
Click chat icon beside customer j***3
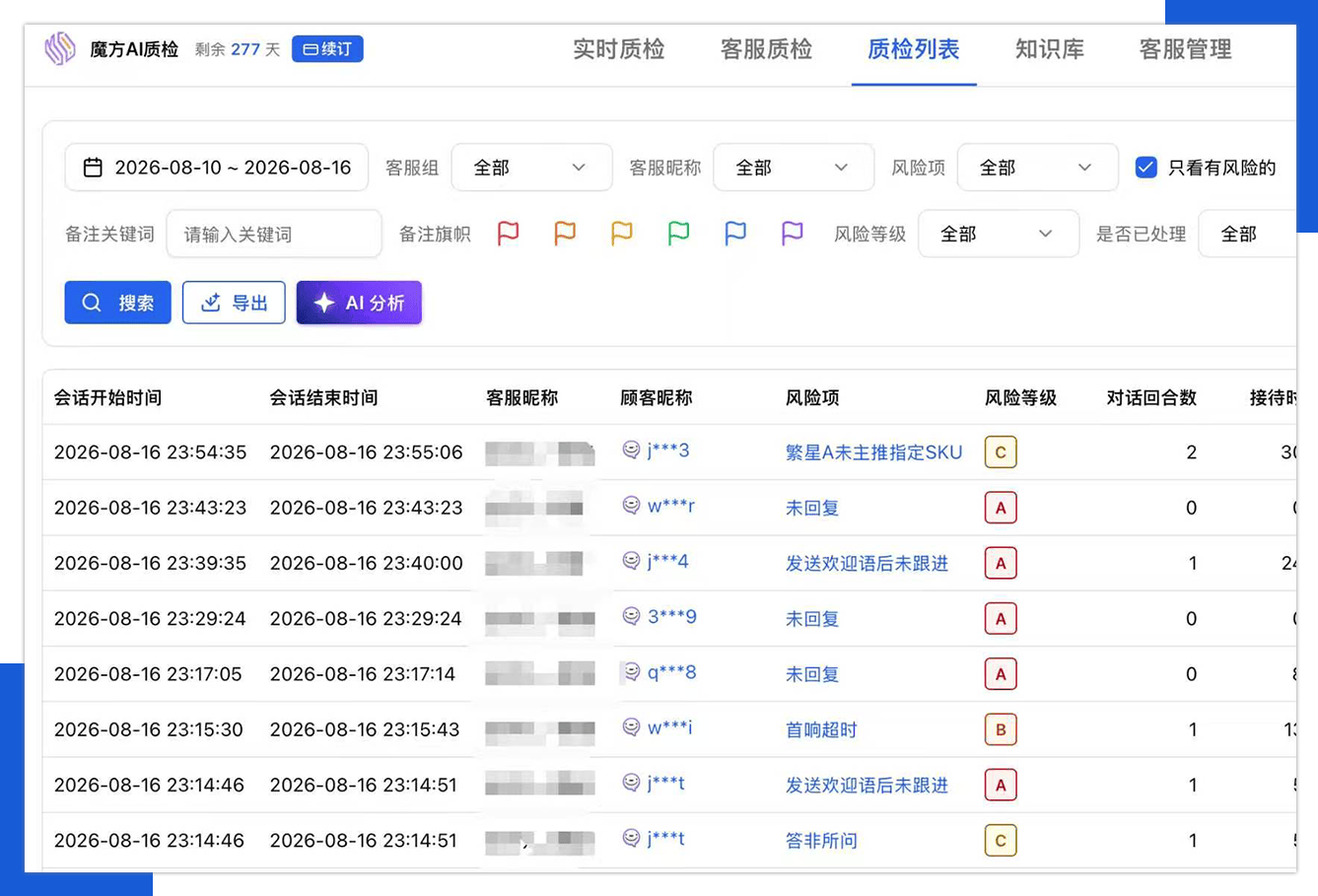[x=631, y=450]
